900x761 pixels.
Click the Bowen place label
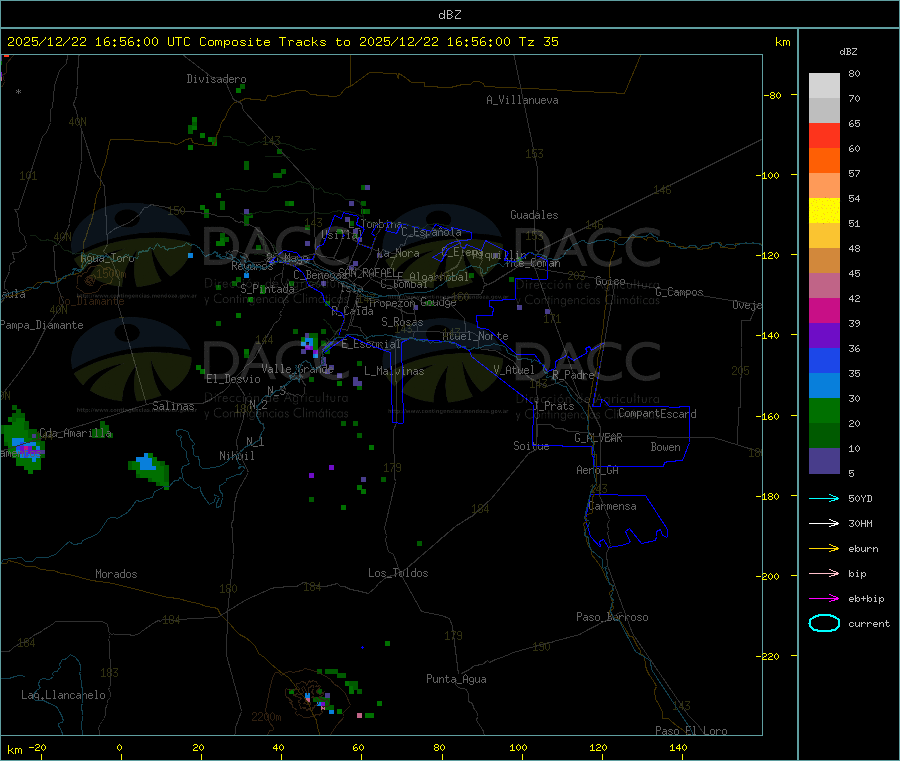(x=666, y=447)
